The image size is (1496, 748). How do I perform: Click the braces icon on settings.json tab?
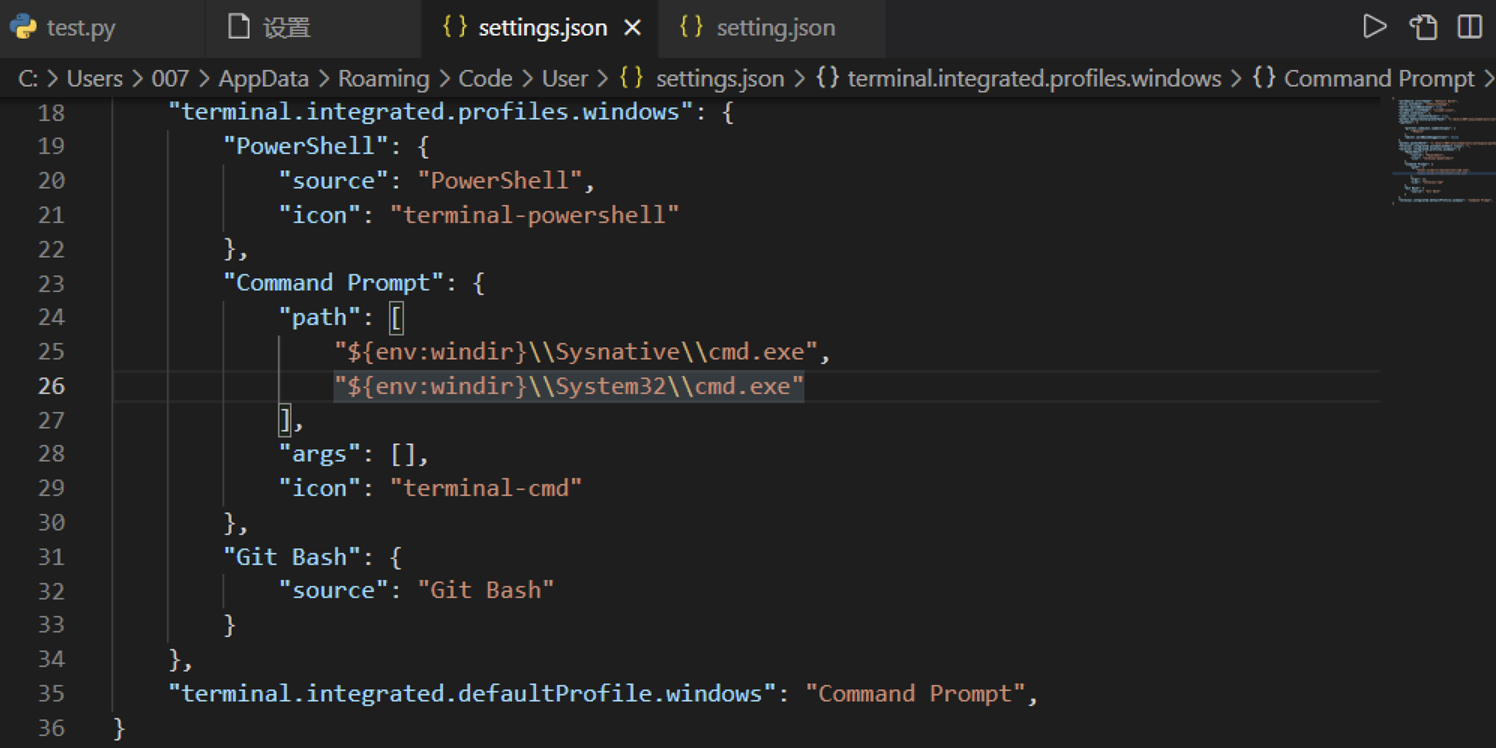(x=455, y=27)
